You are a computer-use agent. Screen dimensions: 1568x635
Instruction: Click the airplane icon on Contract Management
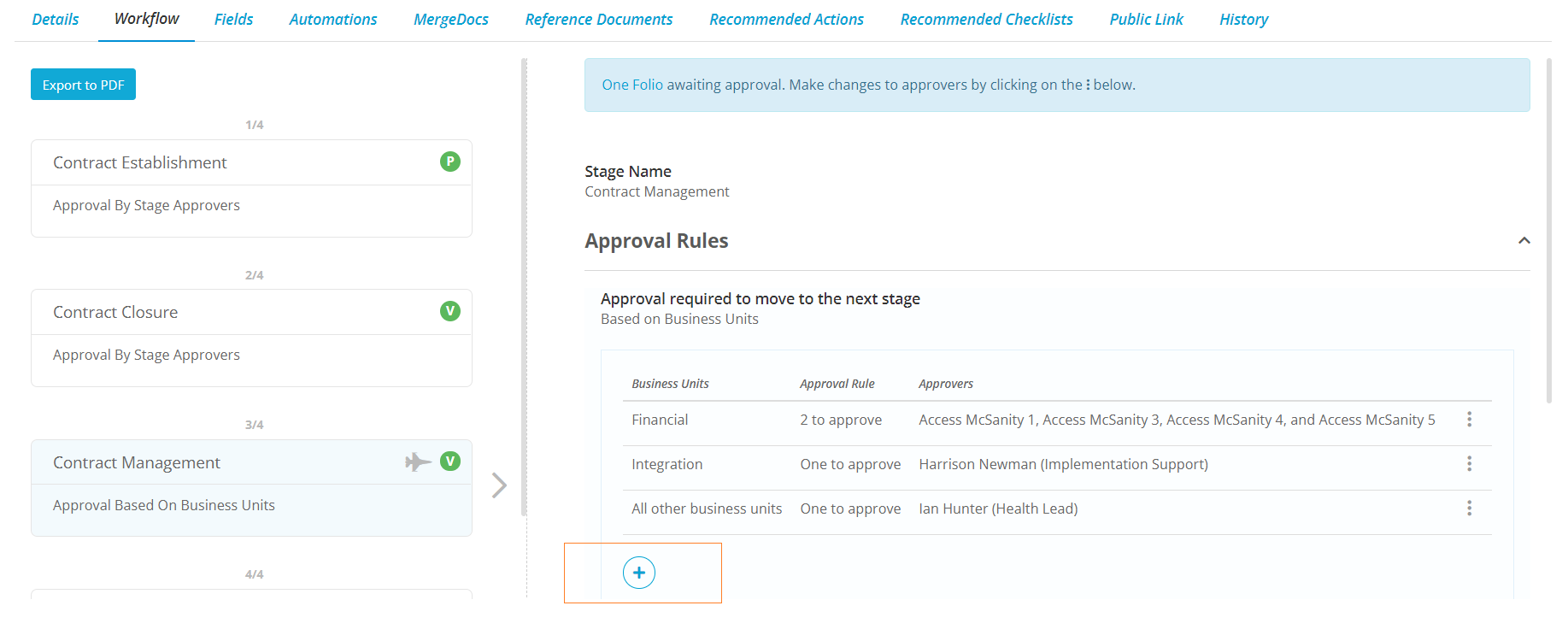[x=418, y=462]
